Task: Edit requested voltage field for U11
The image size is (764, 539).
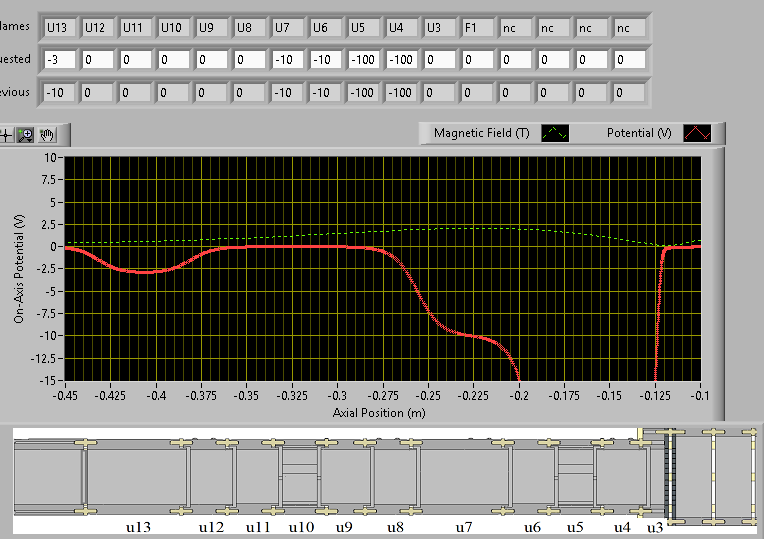Action: (x=136, y=60)
